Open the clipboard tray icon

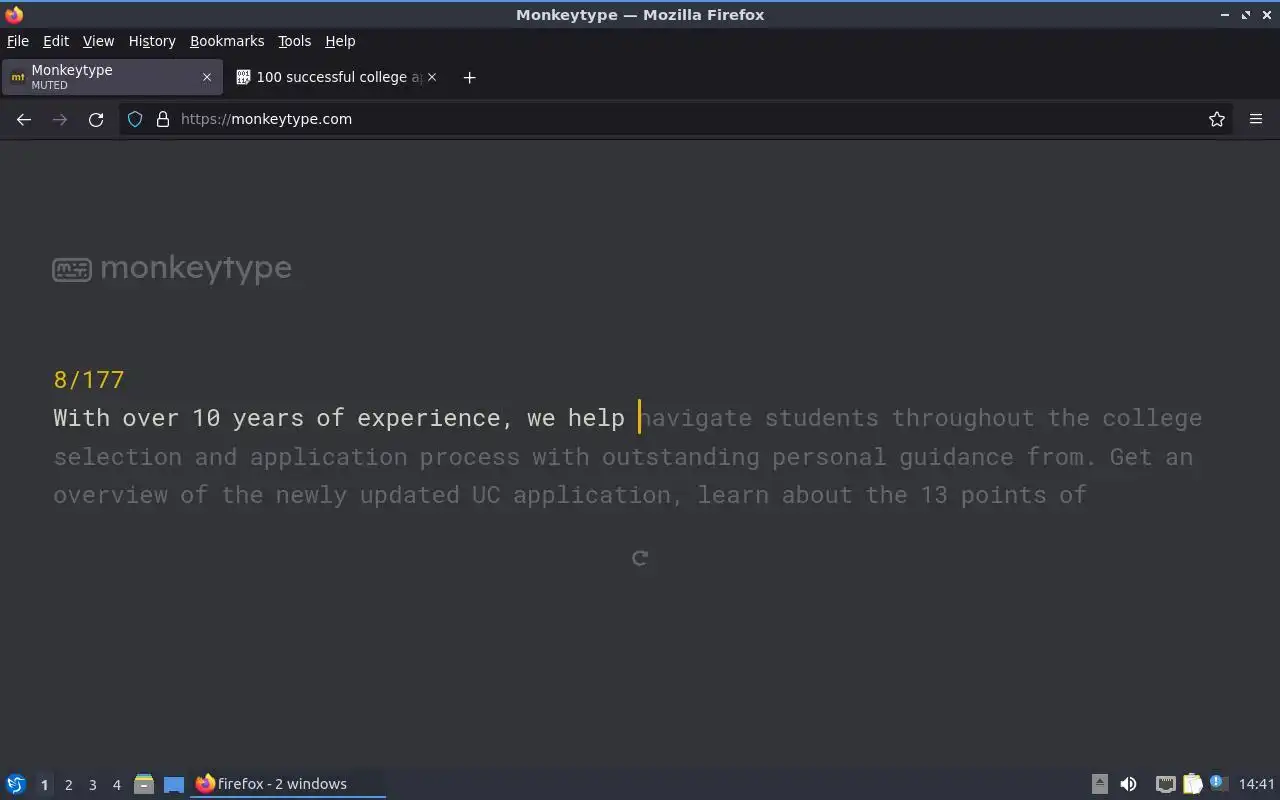click(1192, 784)
